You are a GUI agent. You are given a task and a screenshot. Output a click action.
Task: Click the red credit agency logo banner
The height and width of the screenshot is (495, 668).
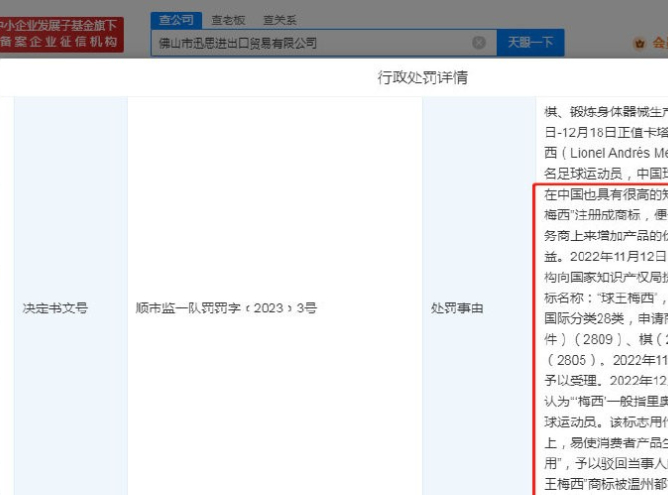click(x=63, y=32)
